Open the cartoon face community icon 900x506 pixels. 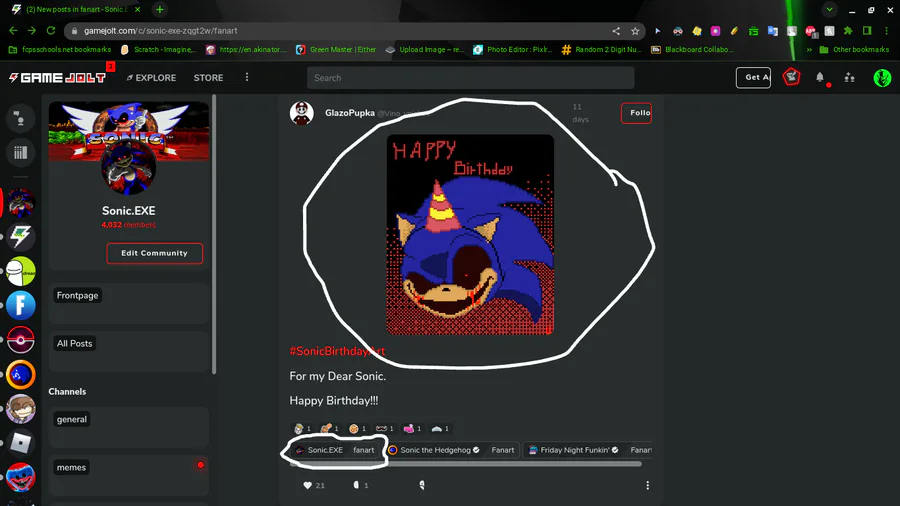tap(21, 408)
